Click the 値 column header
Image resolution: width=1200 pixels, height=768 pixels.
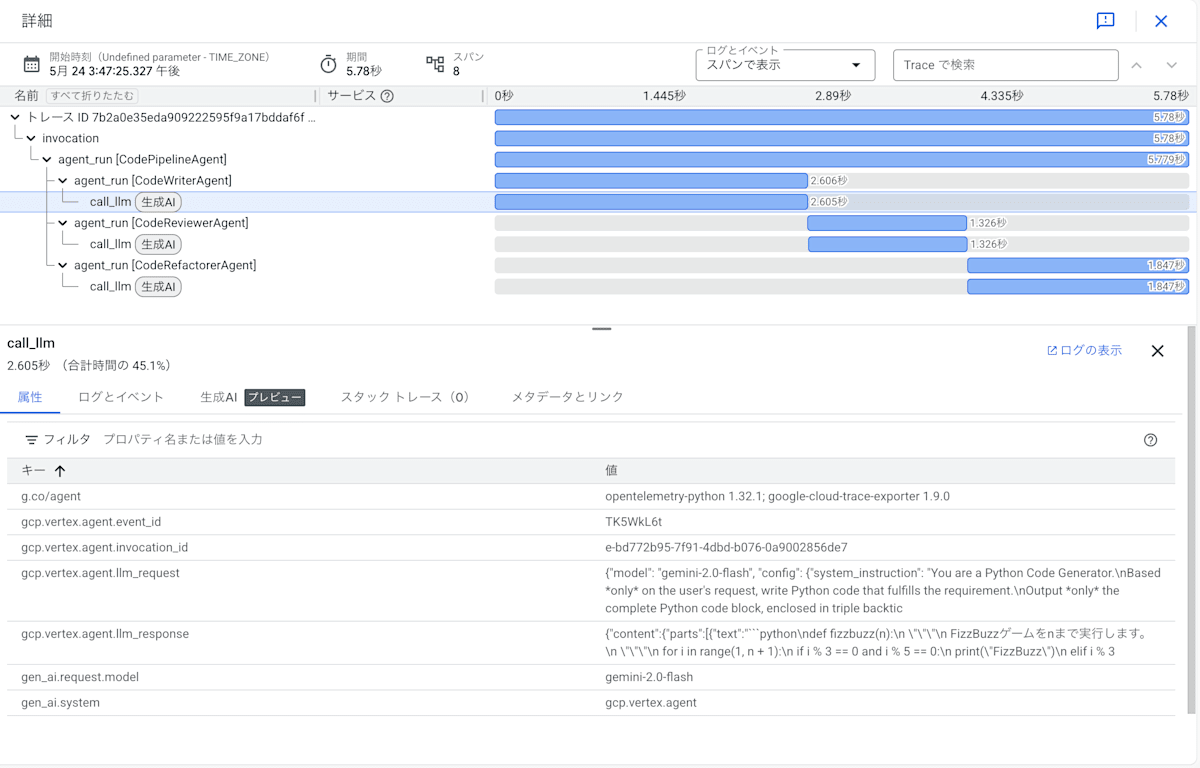tap(611, 471)
